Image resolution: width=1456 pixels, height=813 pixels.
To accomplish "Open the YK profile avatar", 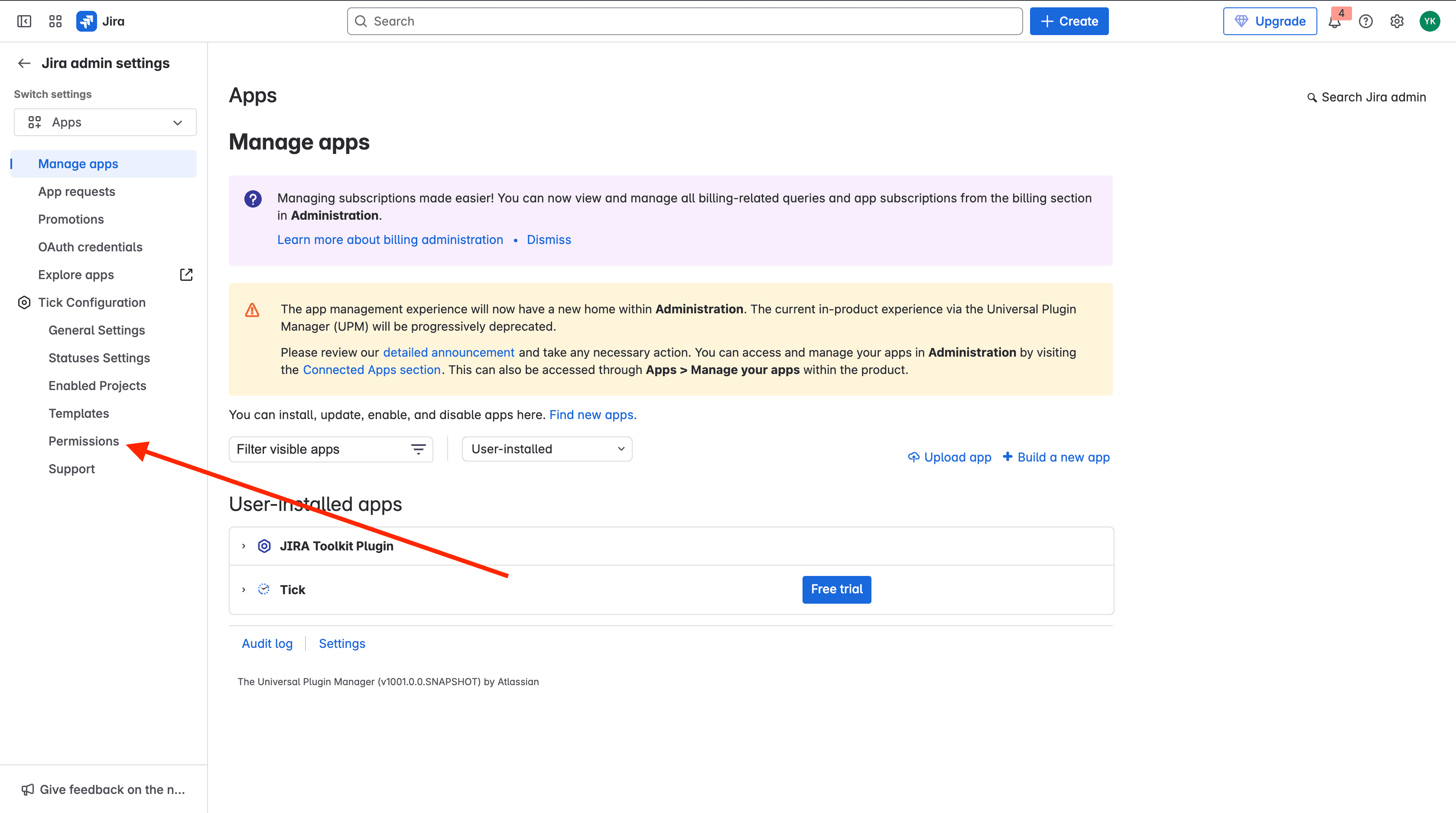I will click(1430, 22).
